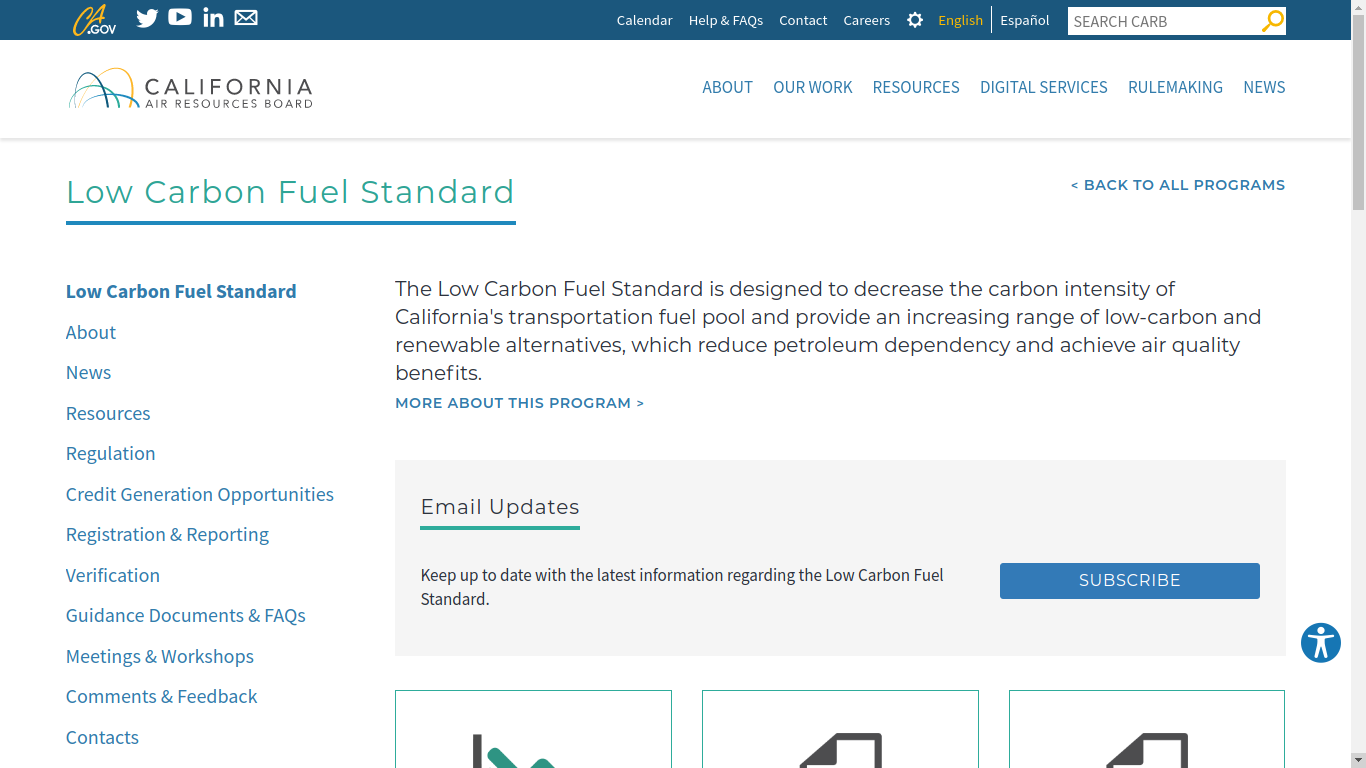The width and height of the screenshot is (1366, 768).
Task: Open the About navigation menu
Action: [x=727, y=87]
